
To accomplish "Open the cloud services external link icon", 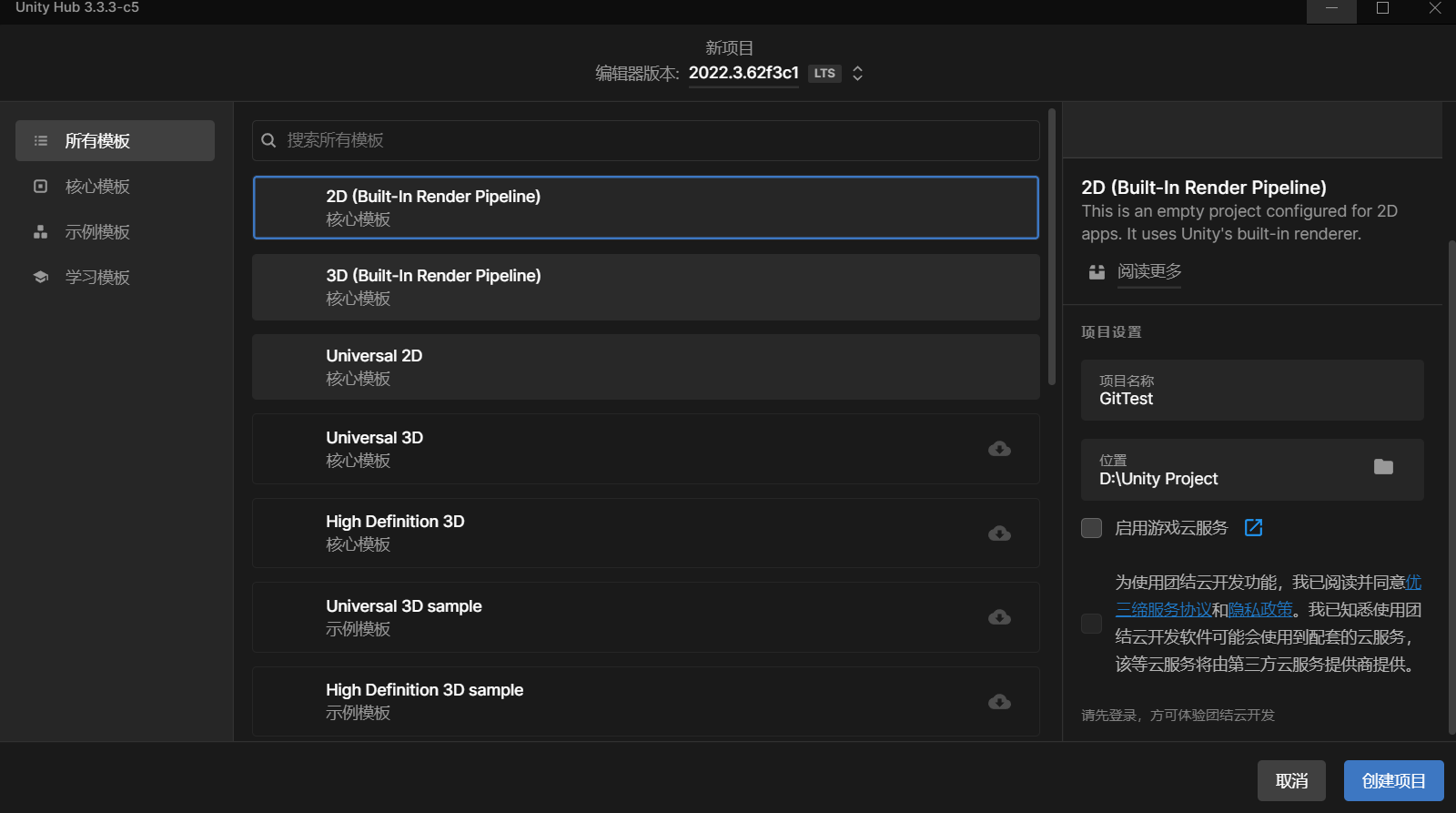I will [1253, 528].
